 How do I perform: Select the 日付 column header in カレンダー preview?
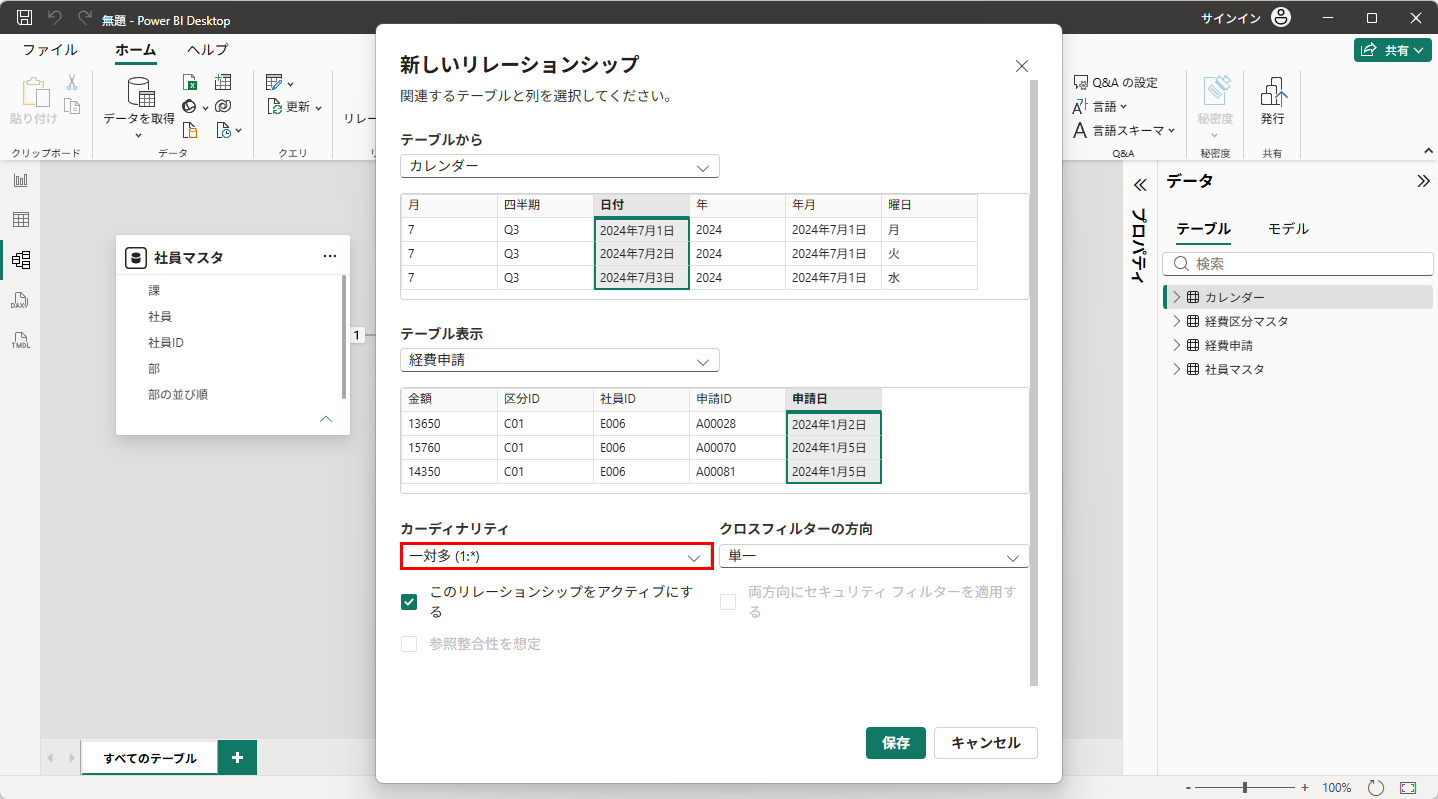click(641, 205)
